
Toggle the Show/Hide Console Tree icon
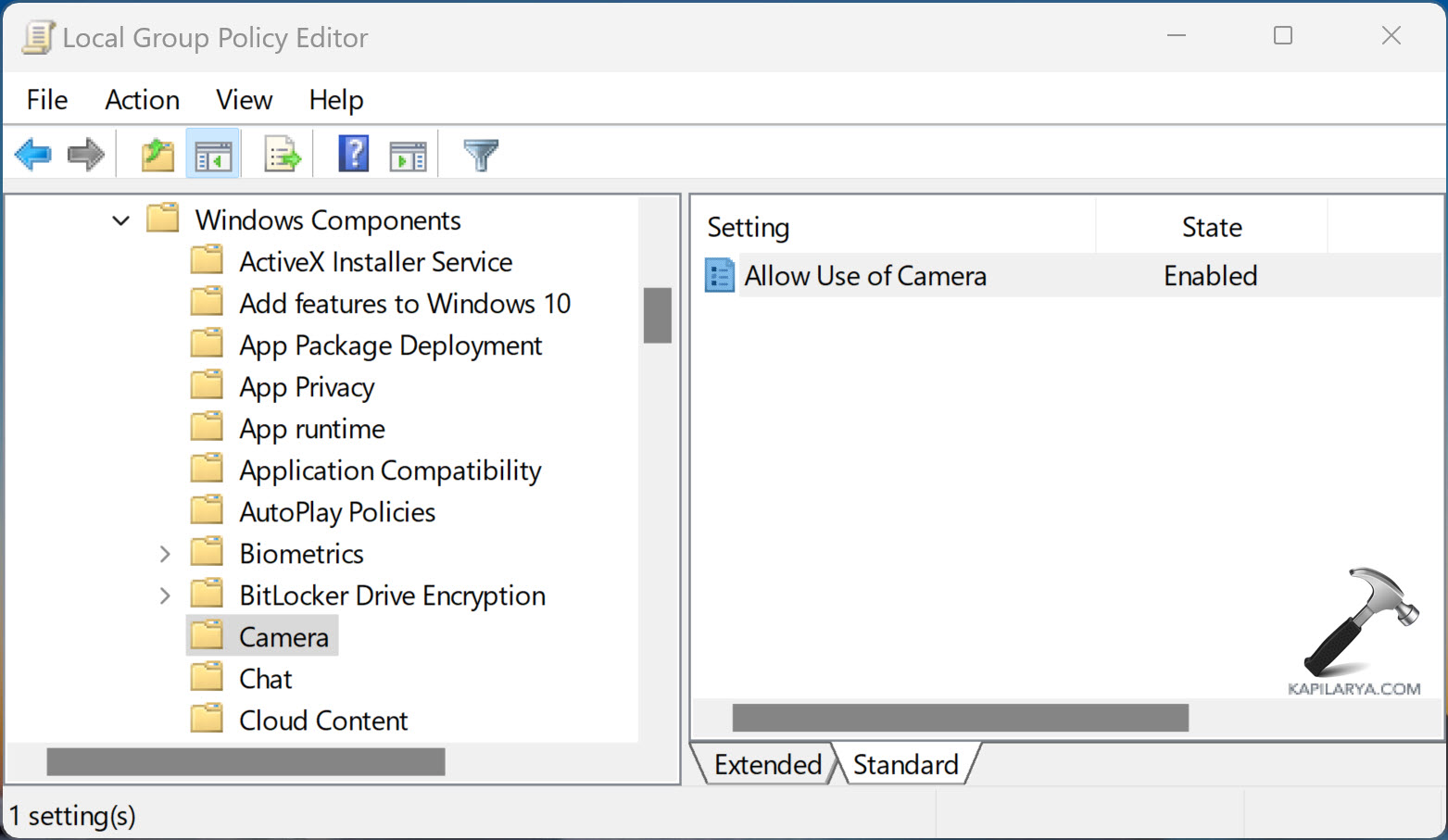tap(213, 155)
